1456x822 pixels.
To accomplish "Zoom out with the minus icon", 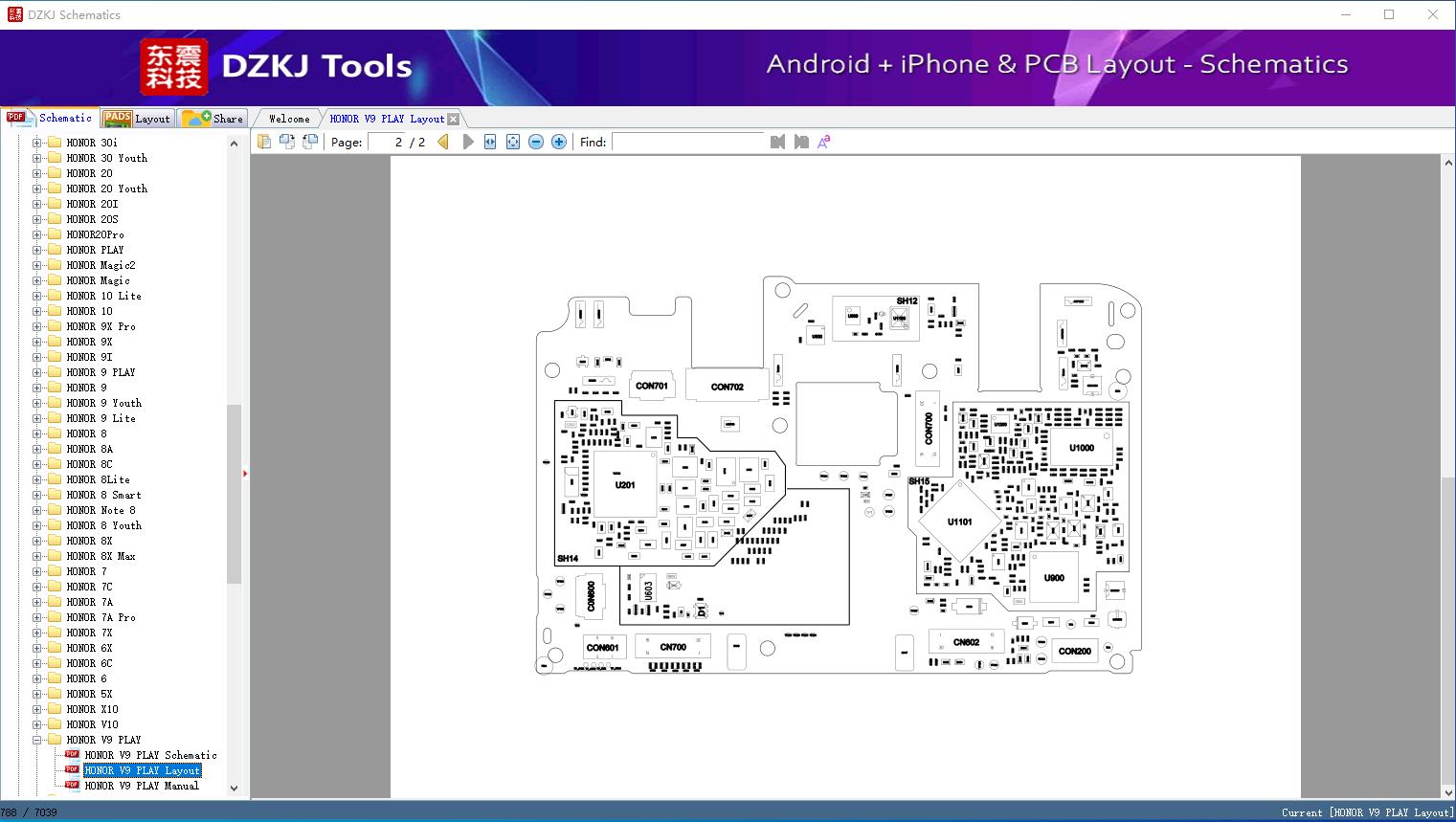I will [x=536, y=142].
